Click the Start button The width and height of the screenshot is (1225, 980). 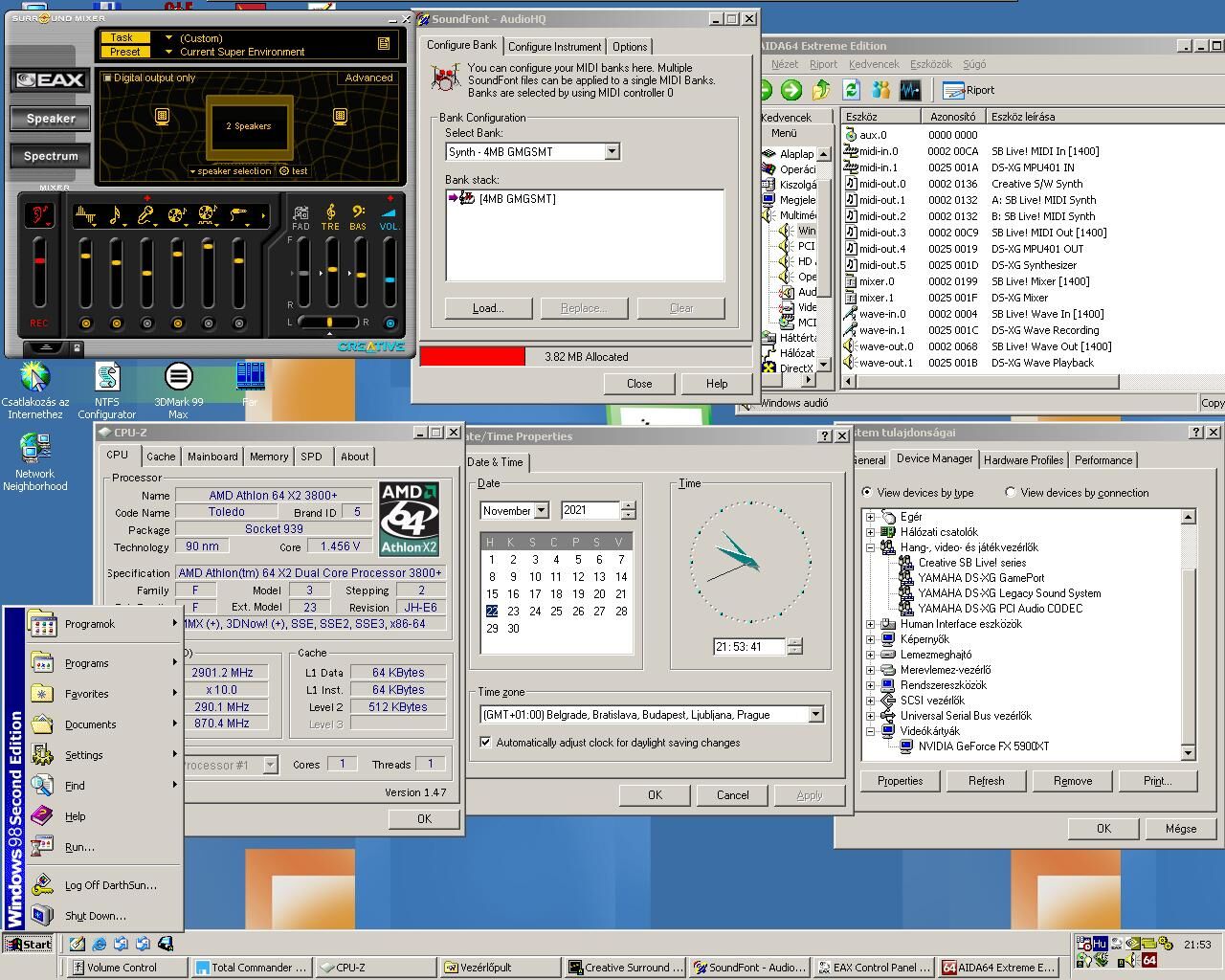click(x=28, y=945)
